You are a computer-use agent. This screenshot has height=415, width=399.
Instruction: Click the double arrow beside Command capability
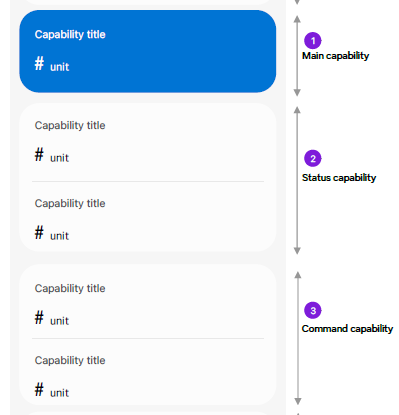coord(298,338)
